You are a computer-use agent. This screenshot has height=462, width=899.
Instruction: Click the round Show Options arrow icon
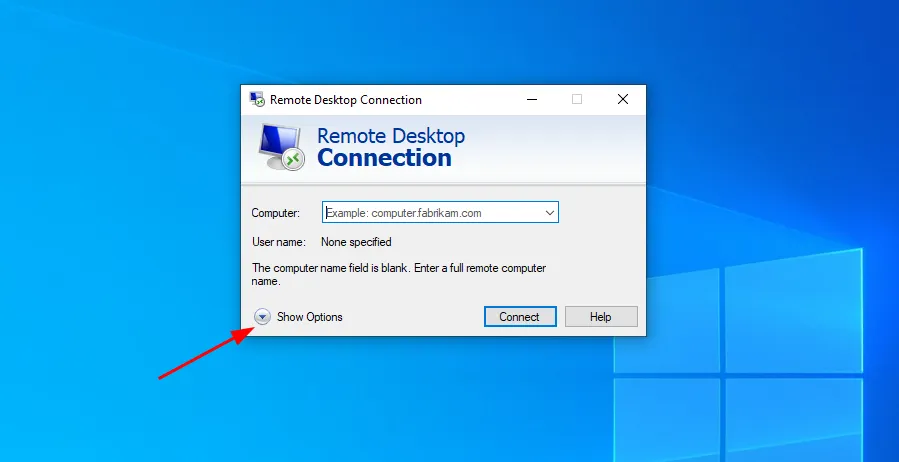(x=262, y=317)
